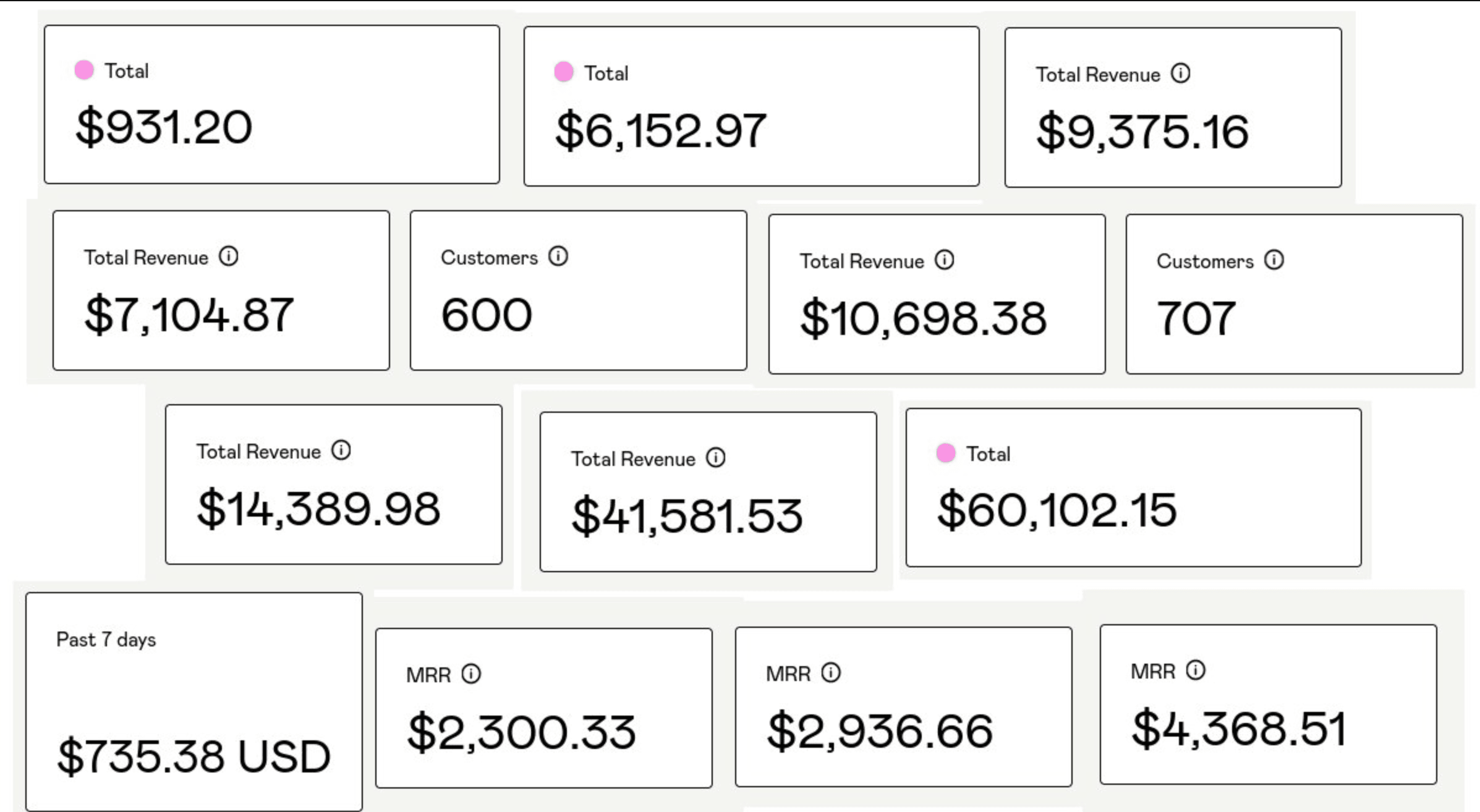
Task: Open info icon for MRR $4,368.51
Action: pos(1196,670)
